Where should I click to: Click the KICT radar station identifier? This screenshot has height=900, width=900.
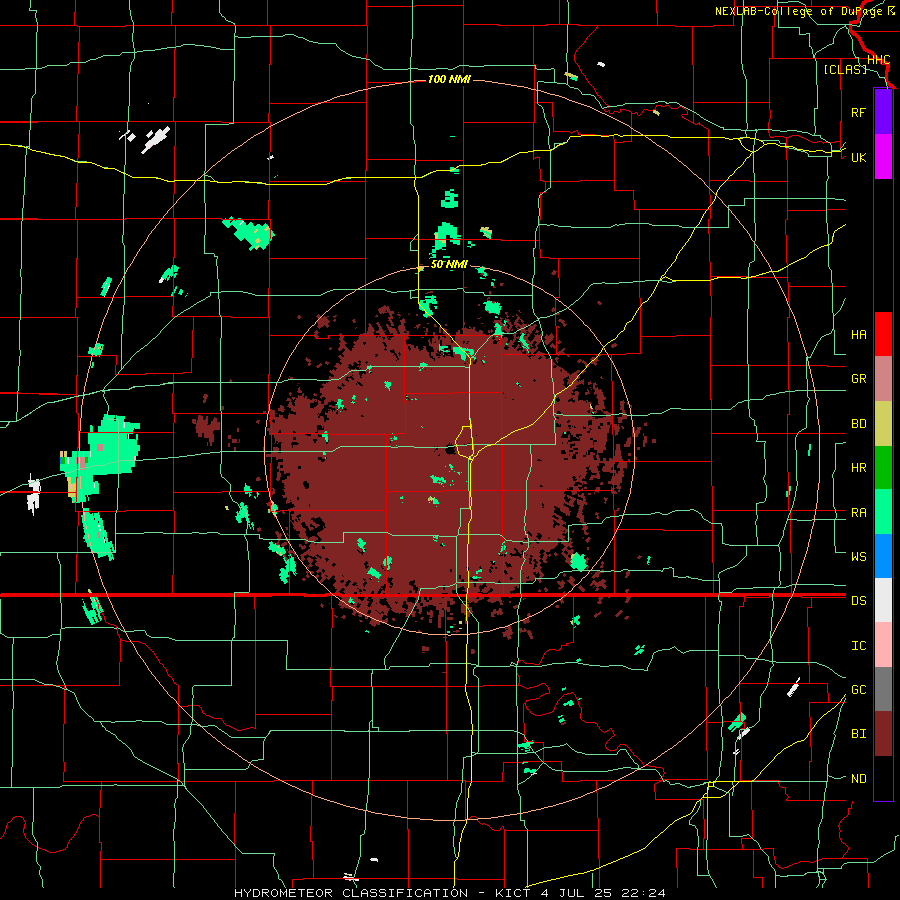pos(515,893)
